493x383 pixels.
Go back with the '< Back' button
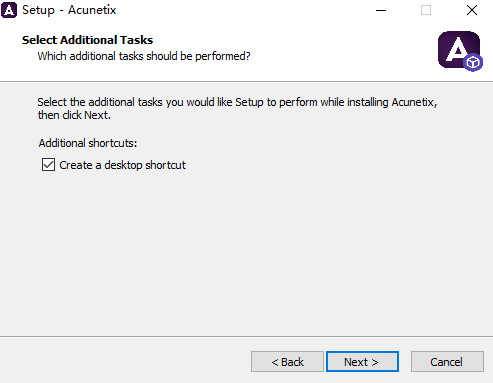[x=287, y=362]
